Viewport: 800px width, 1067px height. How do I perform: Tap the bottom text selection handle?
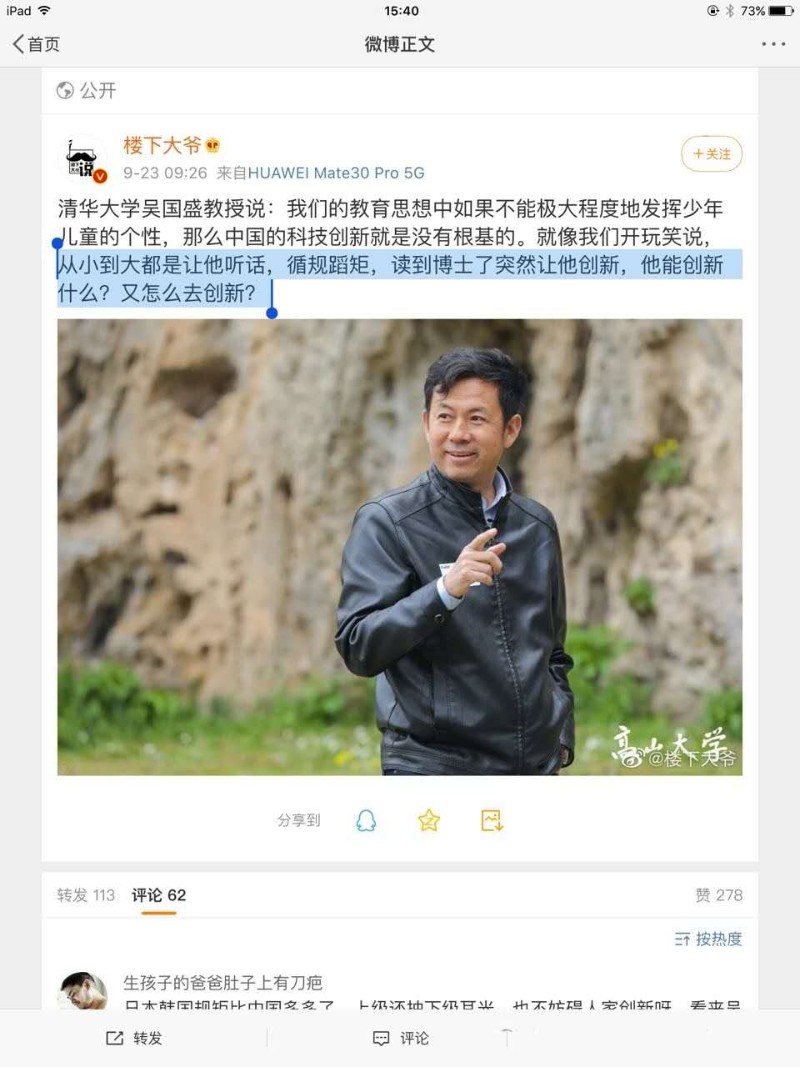click(272, 312)
